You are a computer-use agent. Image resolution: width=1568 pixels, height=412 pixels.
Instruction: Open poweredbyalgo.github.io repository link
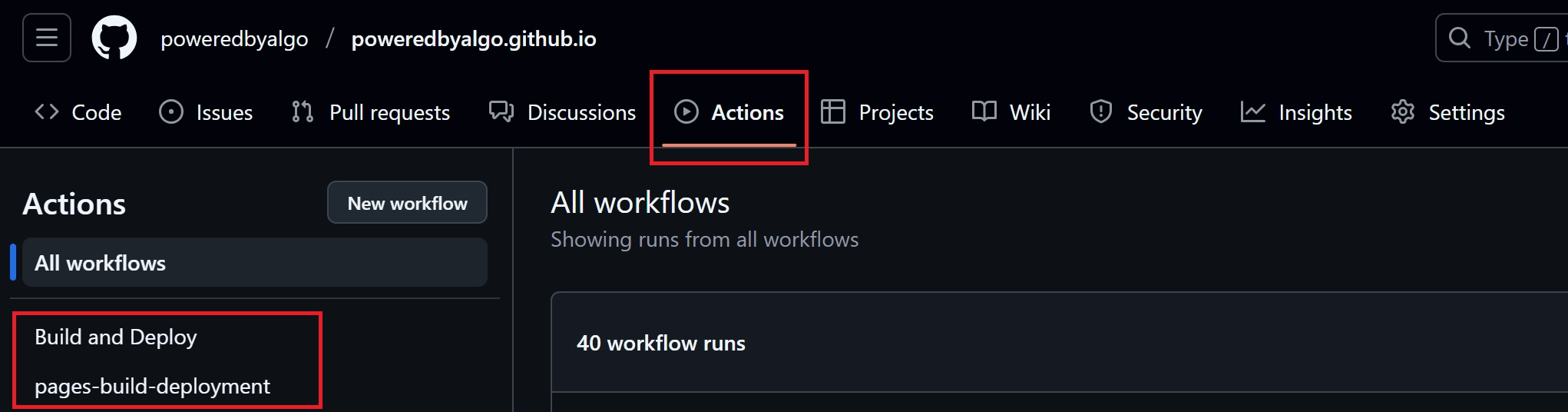click(x=474, y=39)
